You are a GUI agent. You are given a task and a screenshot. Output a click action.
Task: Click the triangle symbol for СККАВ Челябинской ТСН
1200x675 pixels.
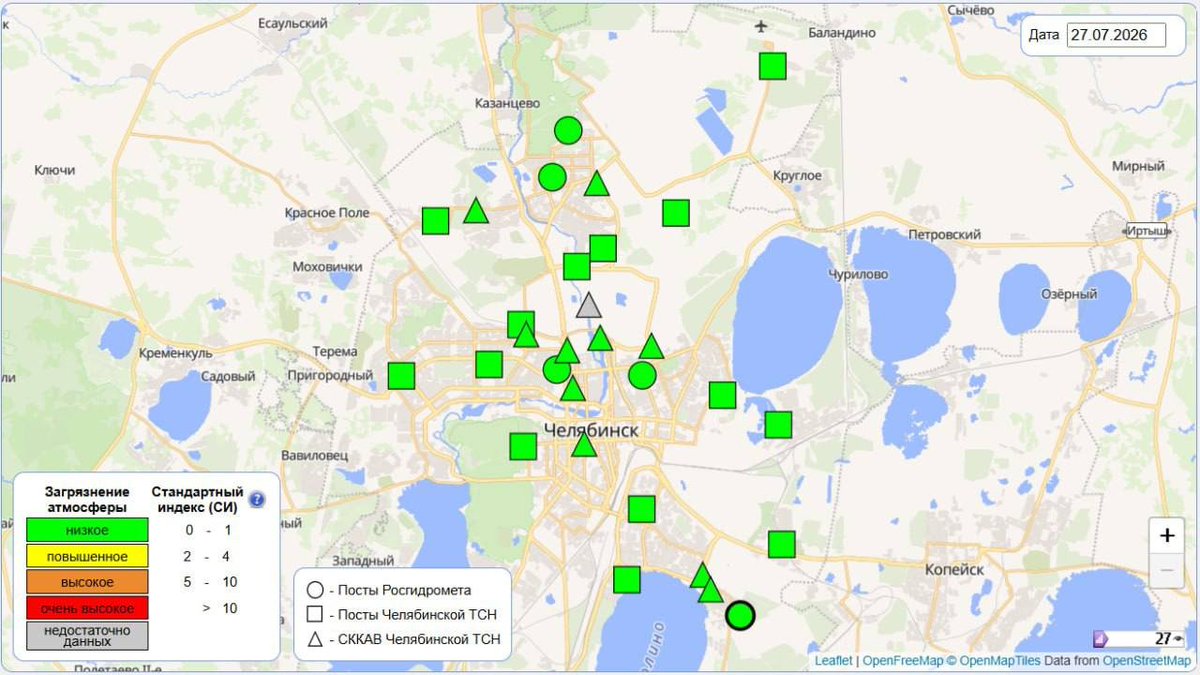(x=315, y=639)
